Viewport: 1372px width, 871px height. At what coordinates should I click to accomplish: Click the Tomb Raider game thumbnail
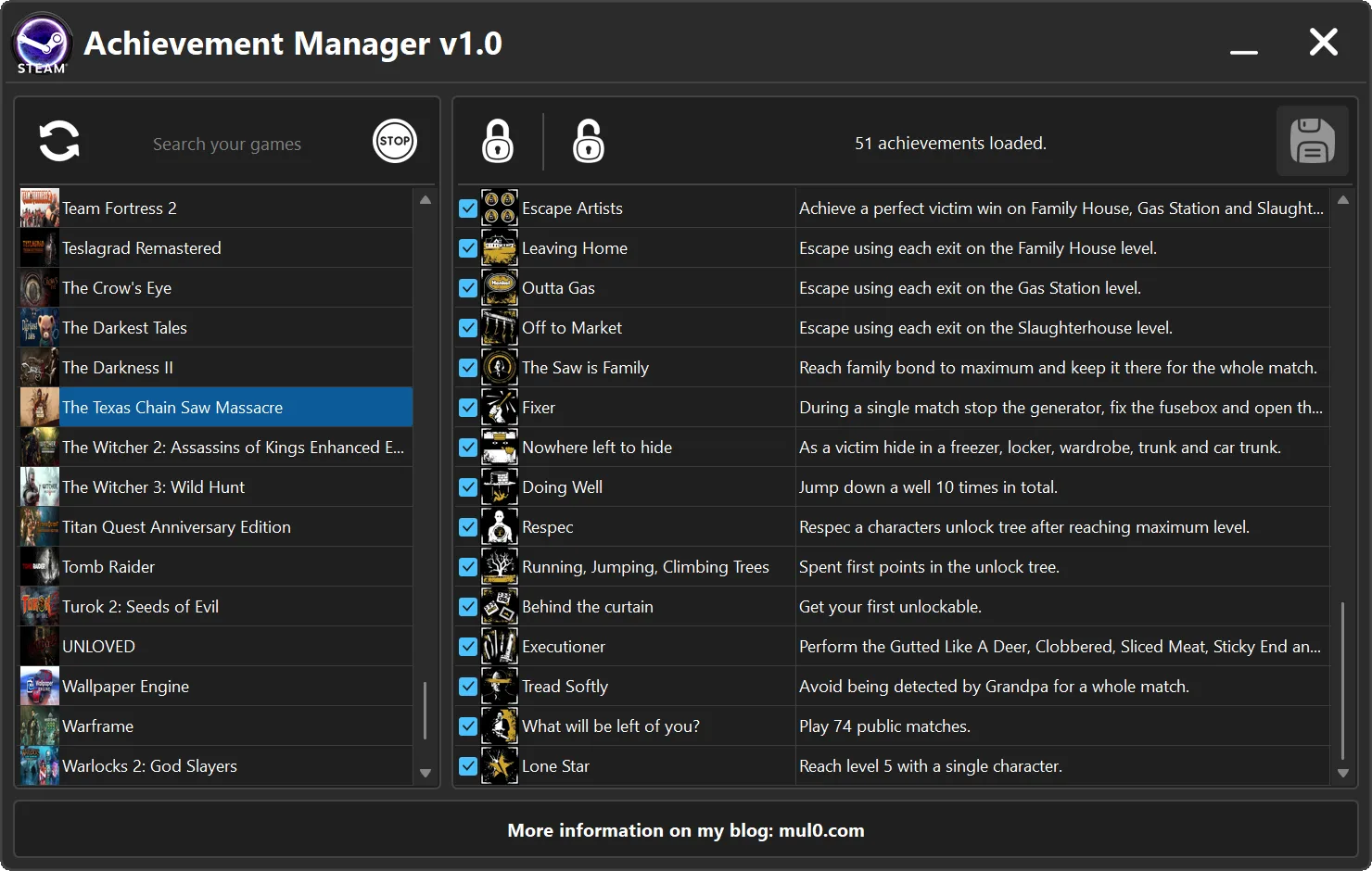coord(40,566)
